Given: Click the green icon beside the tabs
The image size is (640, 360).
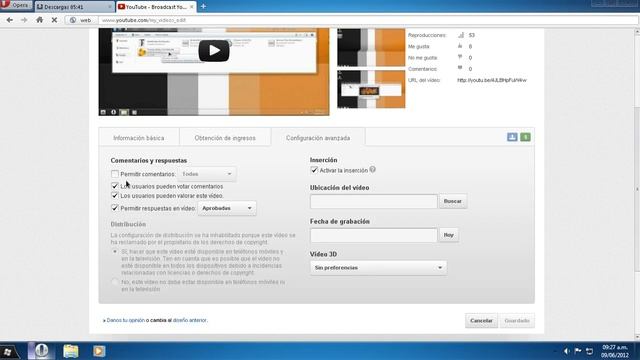Looking at the screenshot, I should tap(526, 137).
